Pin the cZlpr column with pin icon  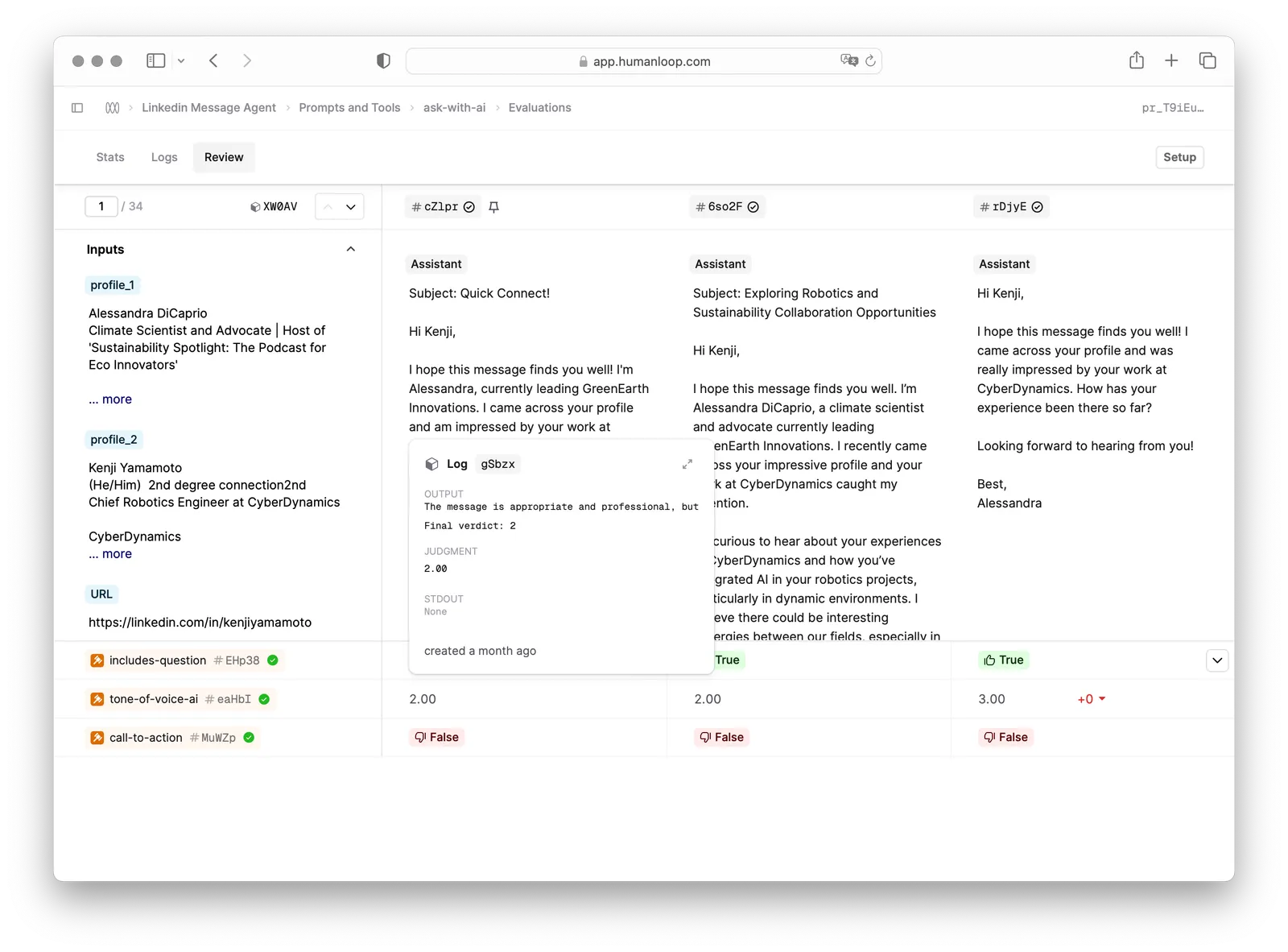tap(494, 207)
